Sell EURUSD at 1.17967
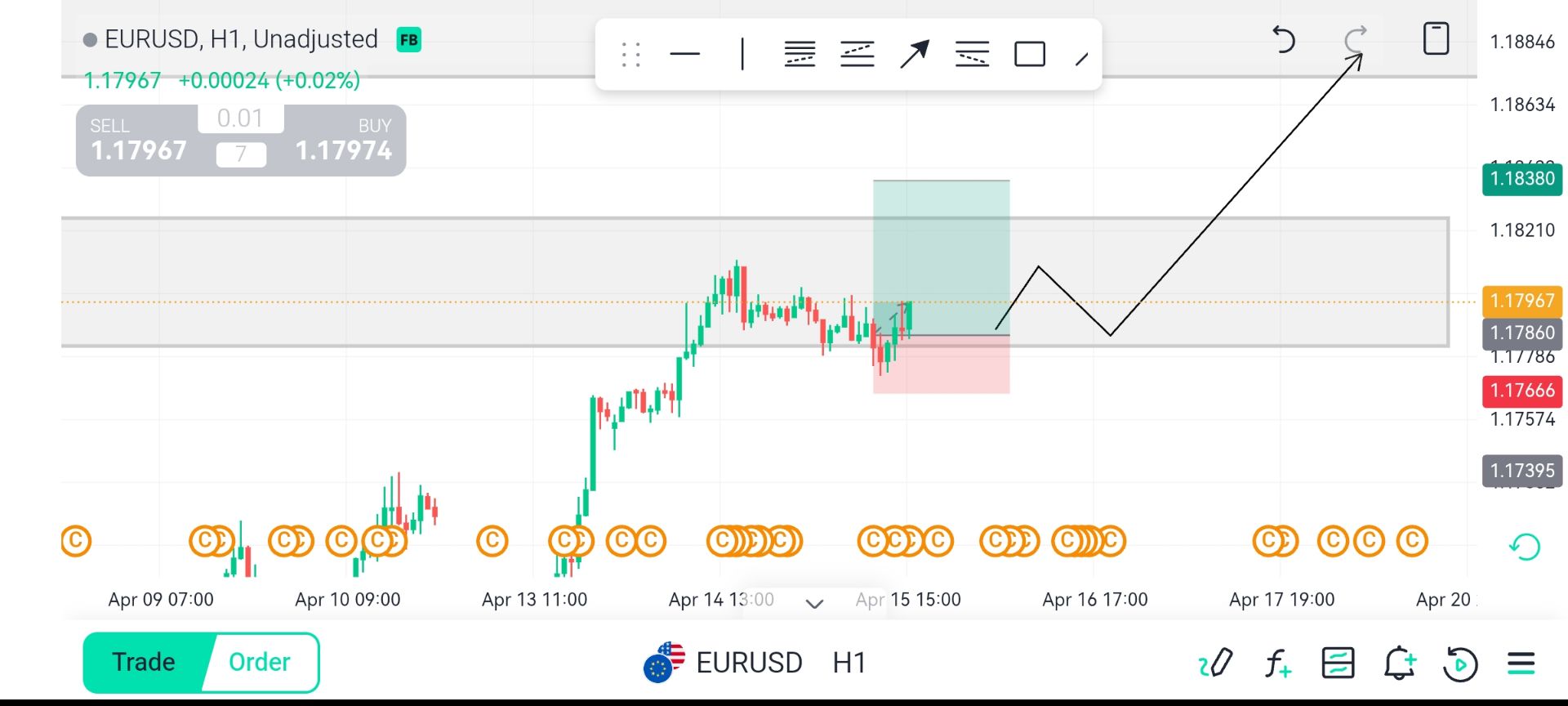Image resolution: width=1568 pixels, height=706 pixels. click(x=138, y=141)
